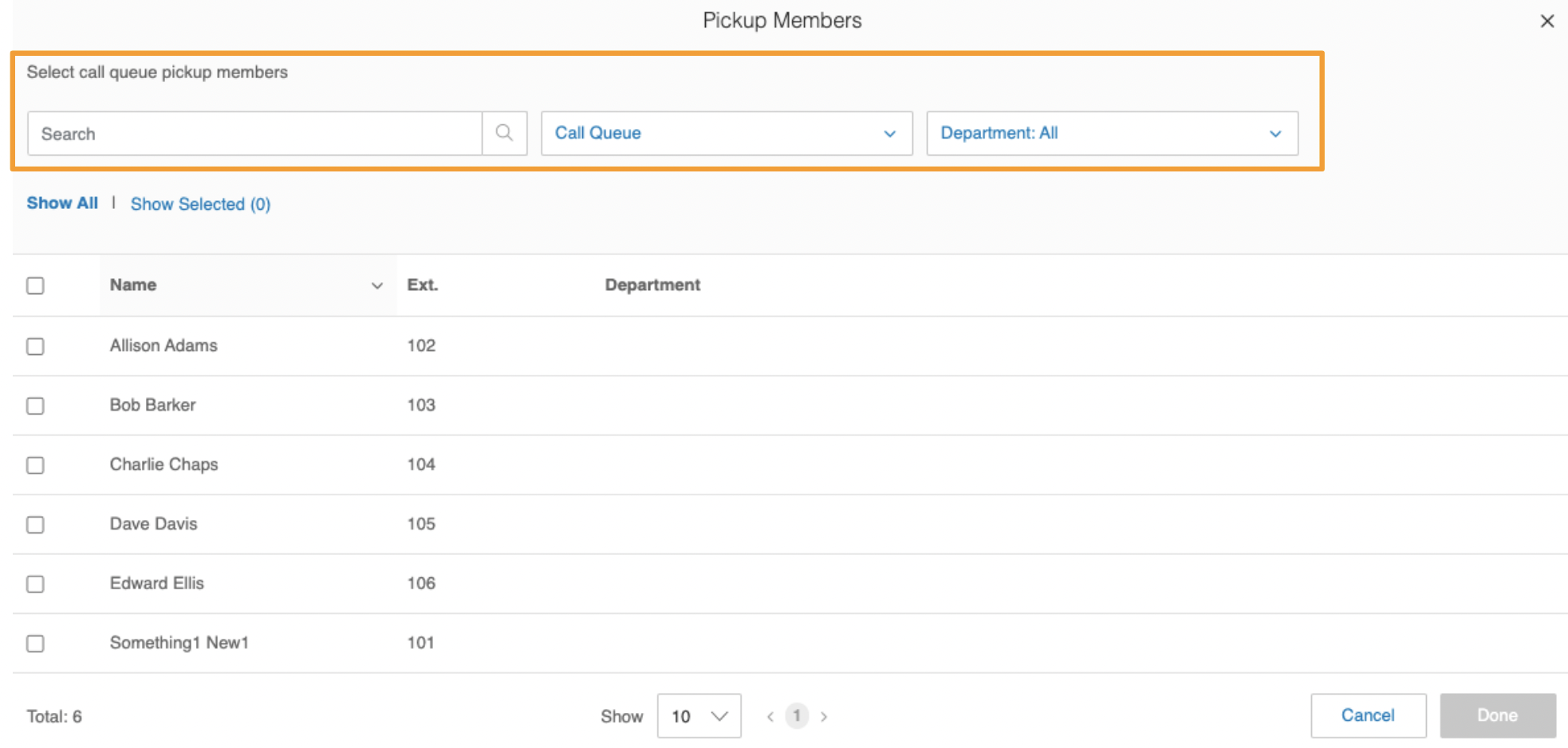Click into the Search input field
This screenshot has height=748, width=1568.
click(x=255, y=133)
